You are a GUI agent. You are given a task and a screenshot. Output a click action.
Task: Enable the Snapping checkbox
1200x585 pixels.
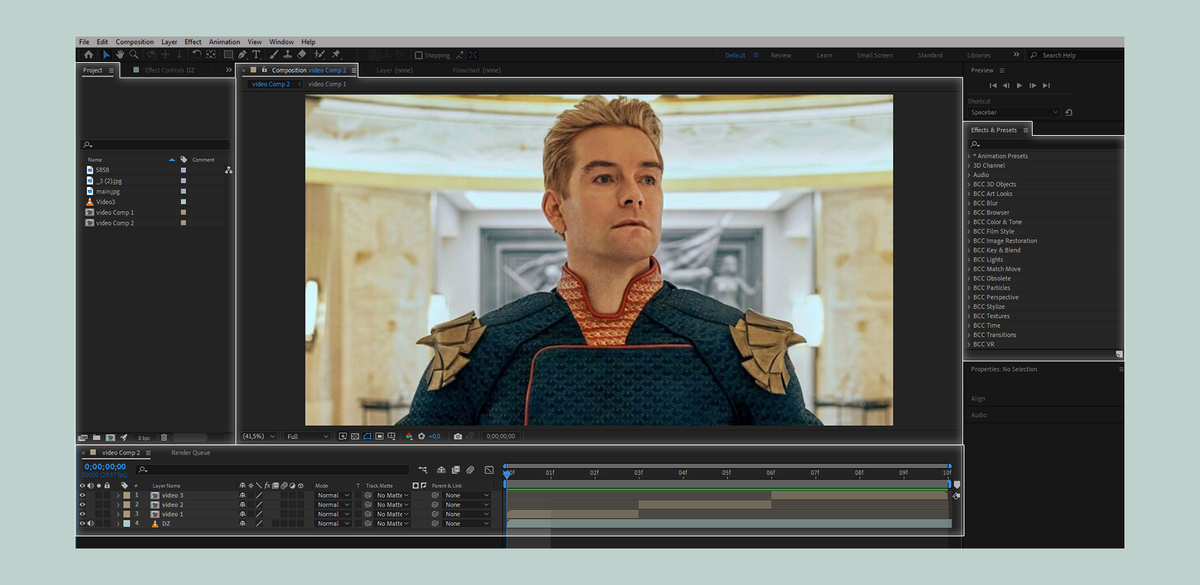tap(418, 55)
